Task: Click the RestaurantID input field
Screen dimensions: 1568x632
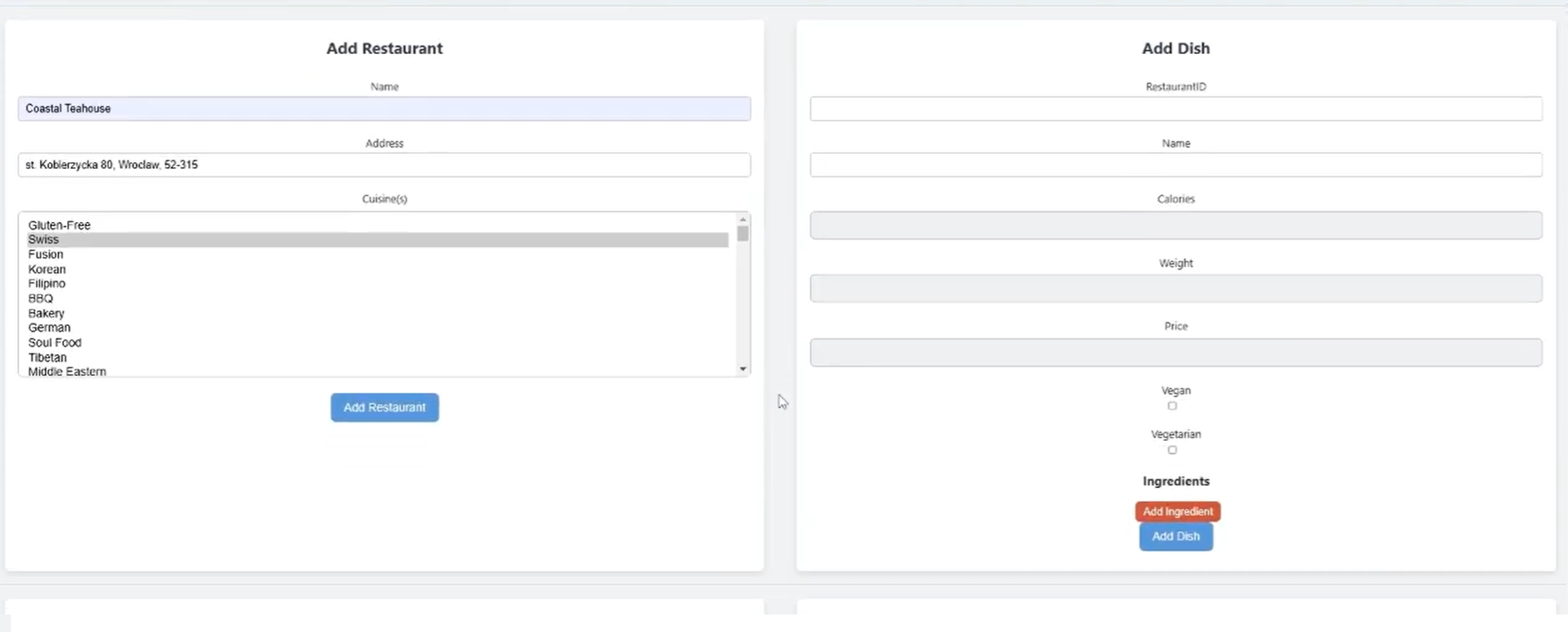Action: [1175, 109]
